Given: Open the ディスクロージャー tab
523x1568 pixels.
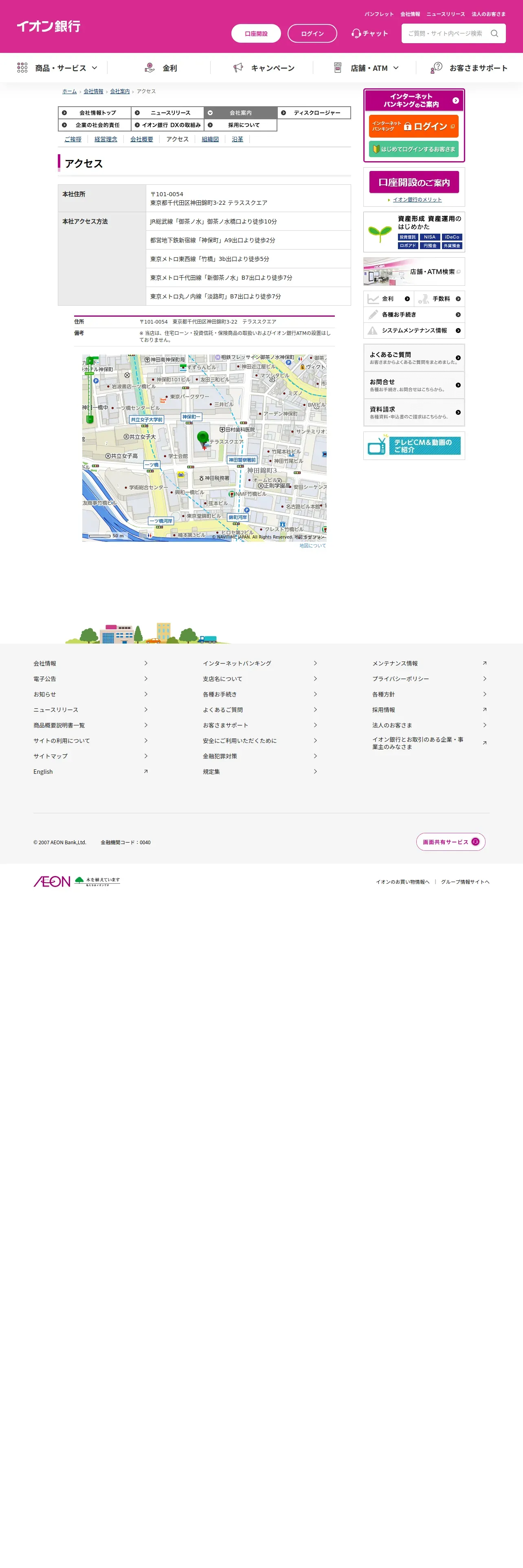Looking at the screenshot, I should (x=314, y=113).
